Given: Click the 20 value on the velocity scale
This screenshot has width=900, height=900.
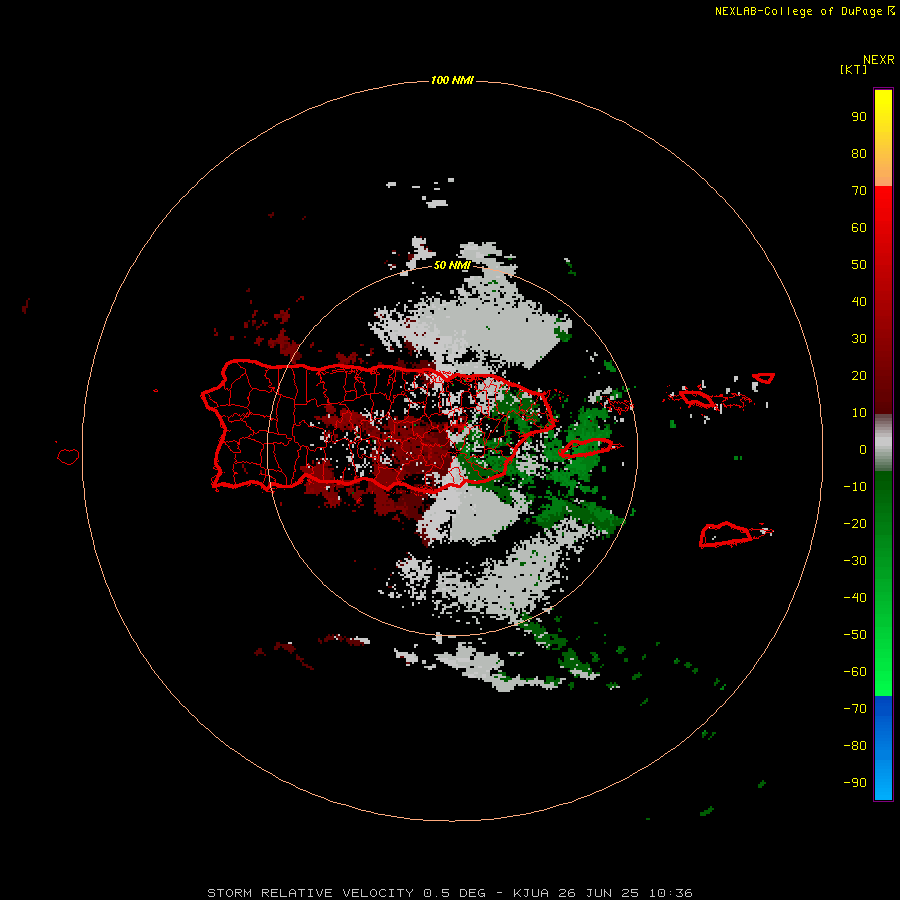Looking at the screenshot, I should (859, 376).
